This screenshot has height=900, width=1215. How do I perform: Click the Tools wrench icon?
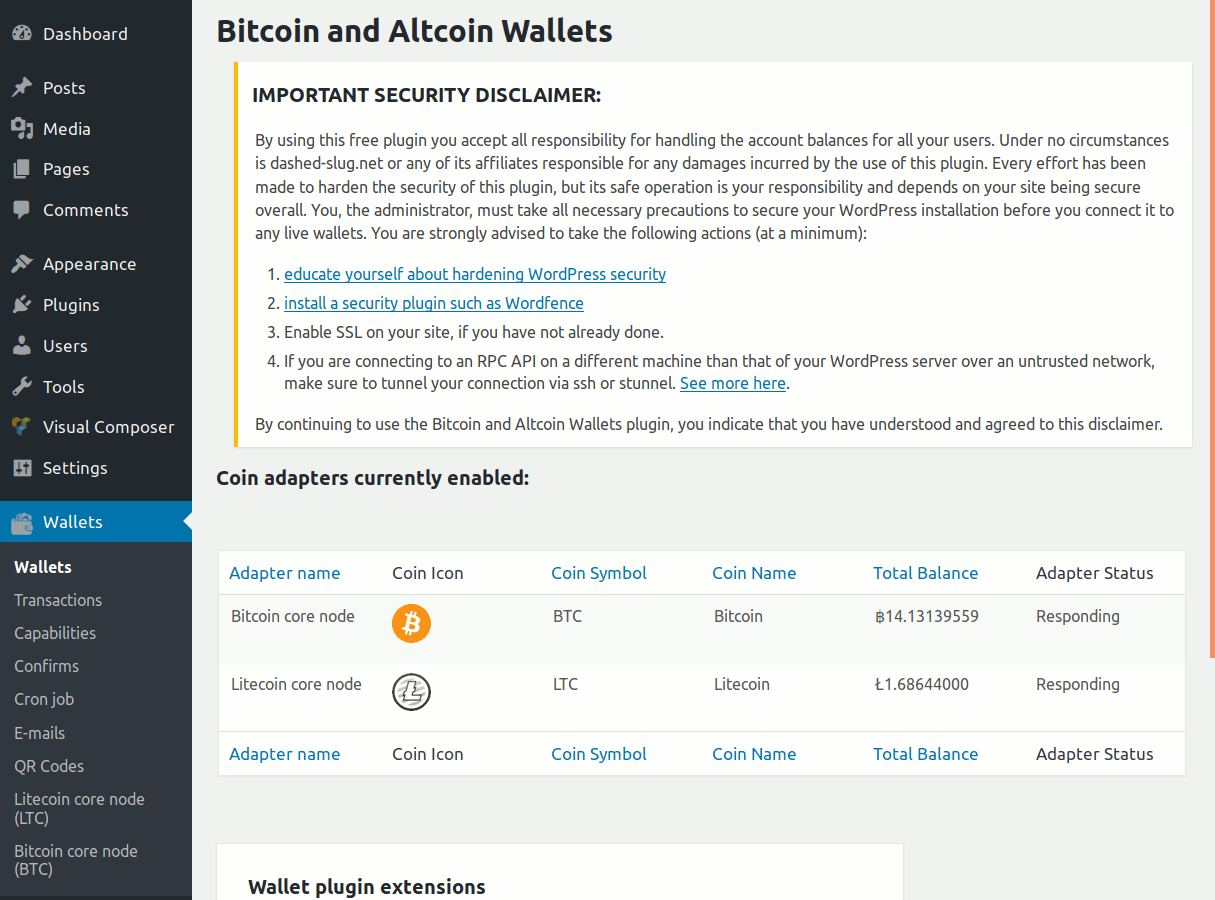pyautogui.click(x=22, y=387)
